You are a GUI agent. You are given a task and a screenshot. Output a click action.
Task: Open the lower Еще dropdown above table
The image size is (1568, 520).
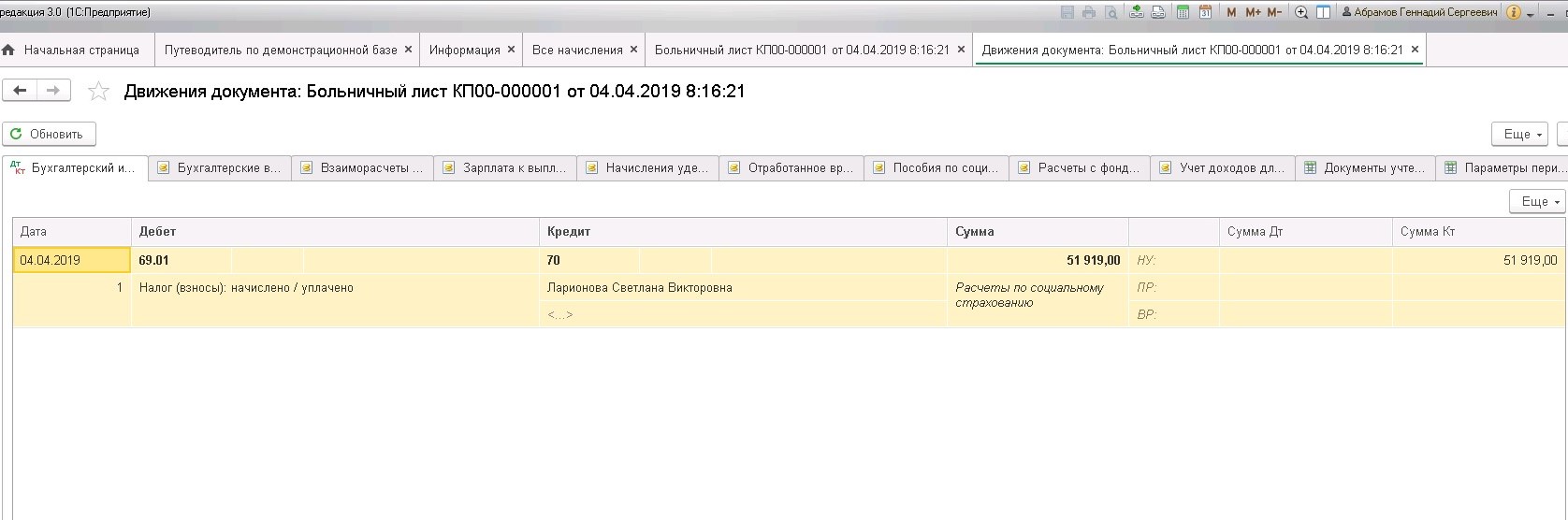pyautogui.click(x=1539, y=201)
